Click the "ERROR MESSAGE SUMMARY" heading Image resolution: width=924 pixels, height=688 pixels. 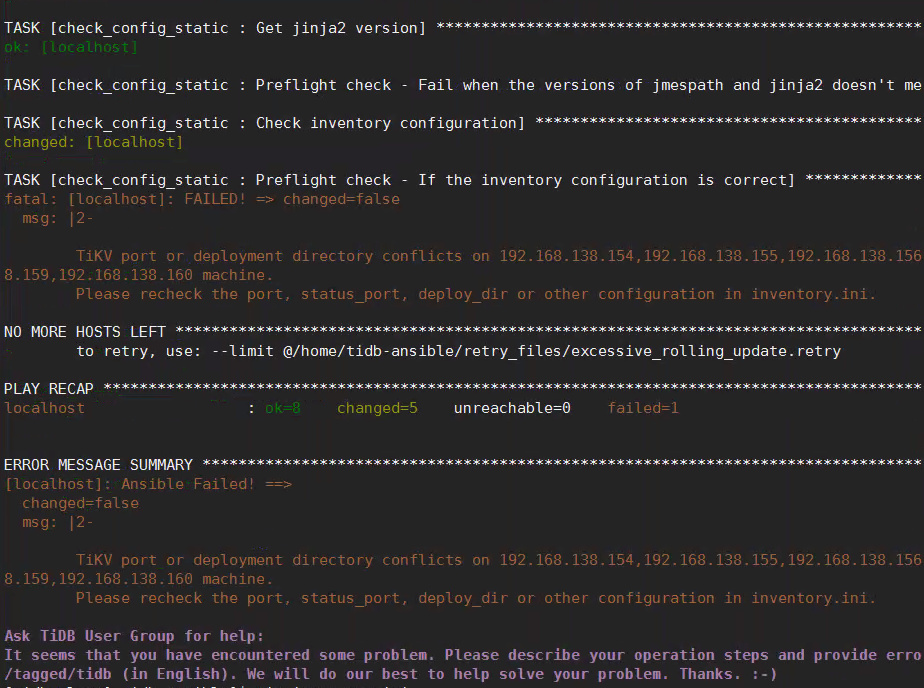[98, 465]
